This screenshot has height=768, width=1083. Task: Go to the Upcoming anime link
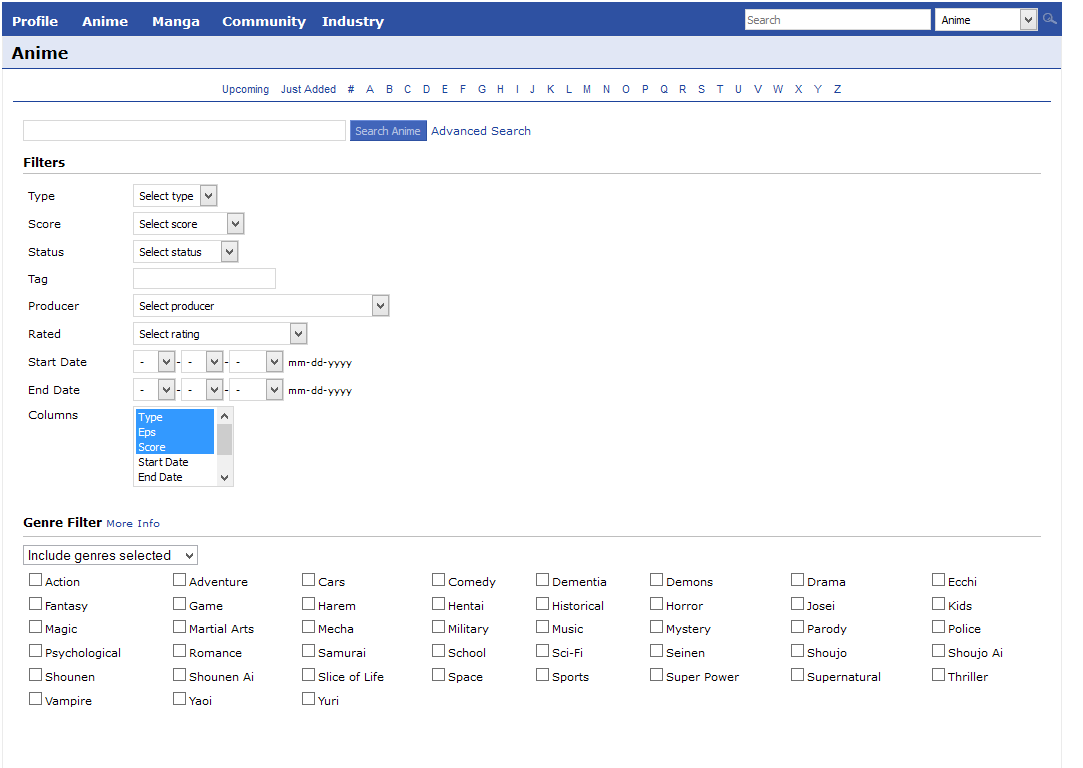click(x=245, y=89)
